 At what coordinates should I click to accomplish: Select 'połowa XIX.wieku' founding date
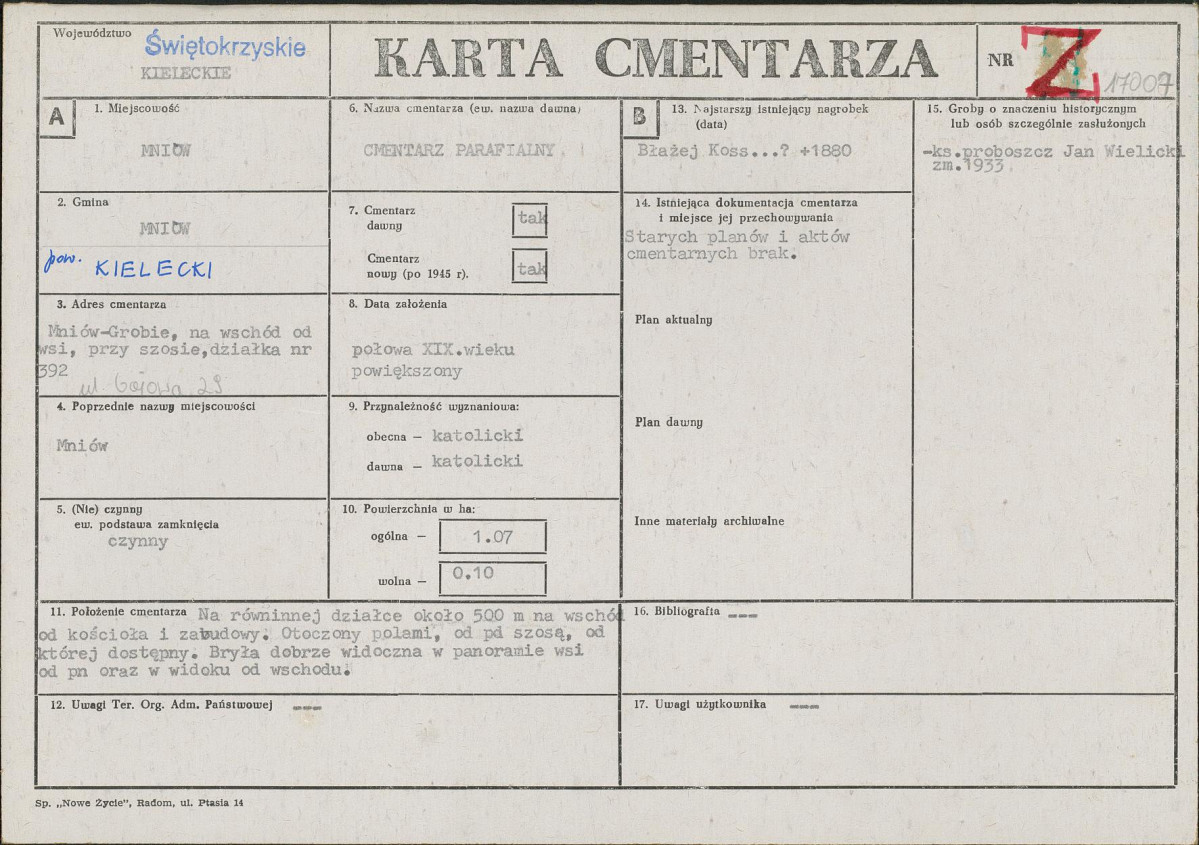(433, 349)
